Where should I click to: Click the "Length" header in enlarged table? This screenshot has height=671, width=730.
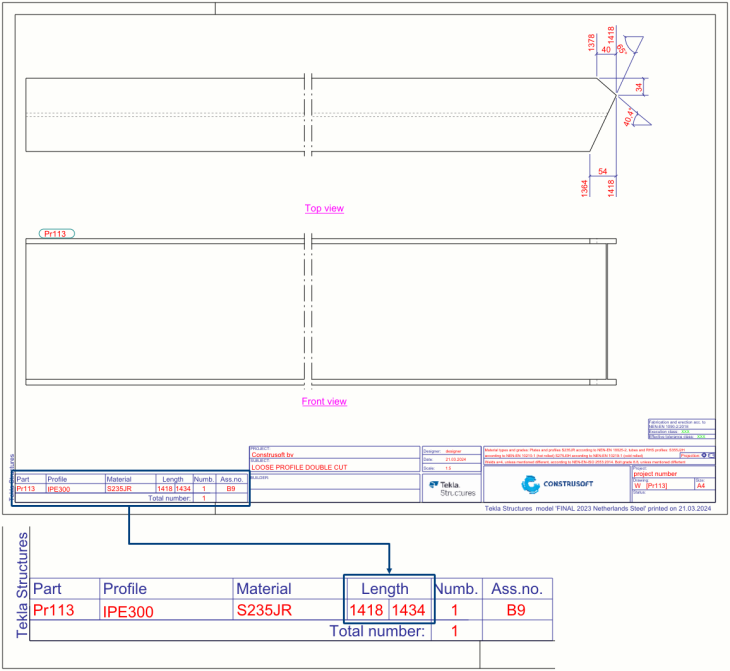384,589
